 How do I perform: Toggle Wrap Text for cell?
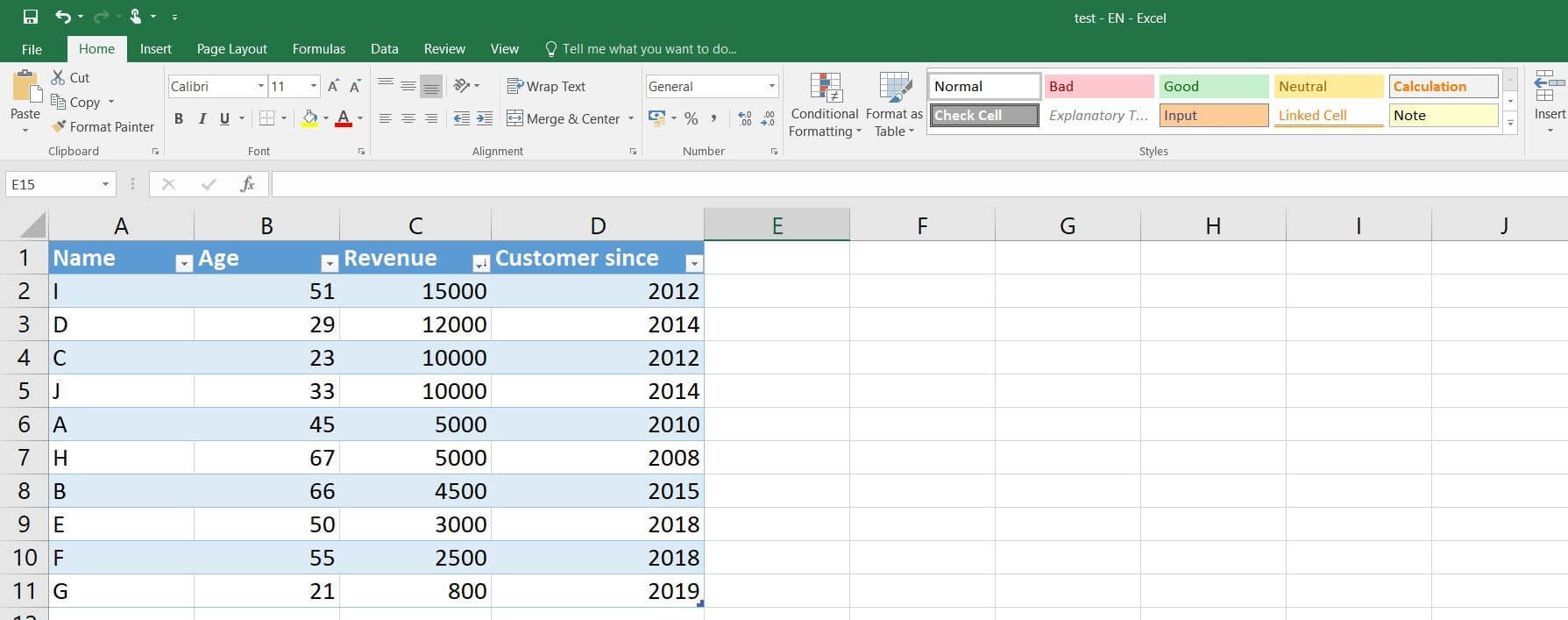tap(546, 86)
